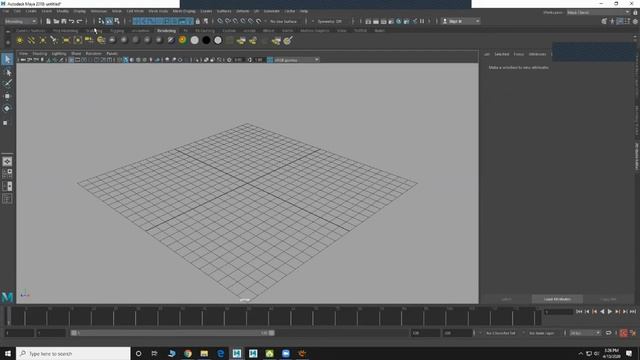Switch to single pane layout
Image resolution: width=640 pixels, height=360 pixels.
7,162
